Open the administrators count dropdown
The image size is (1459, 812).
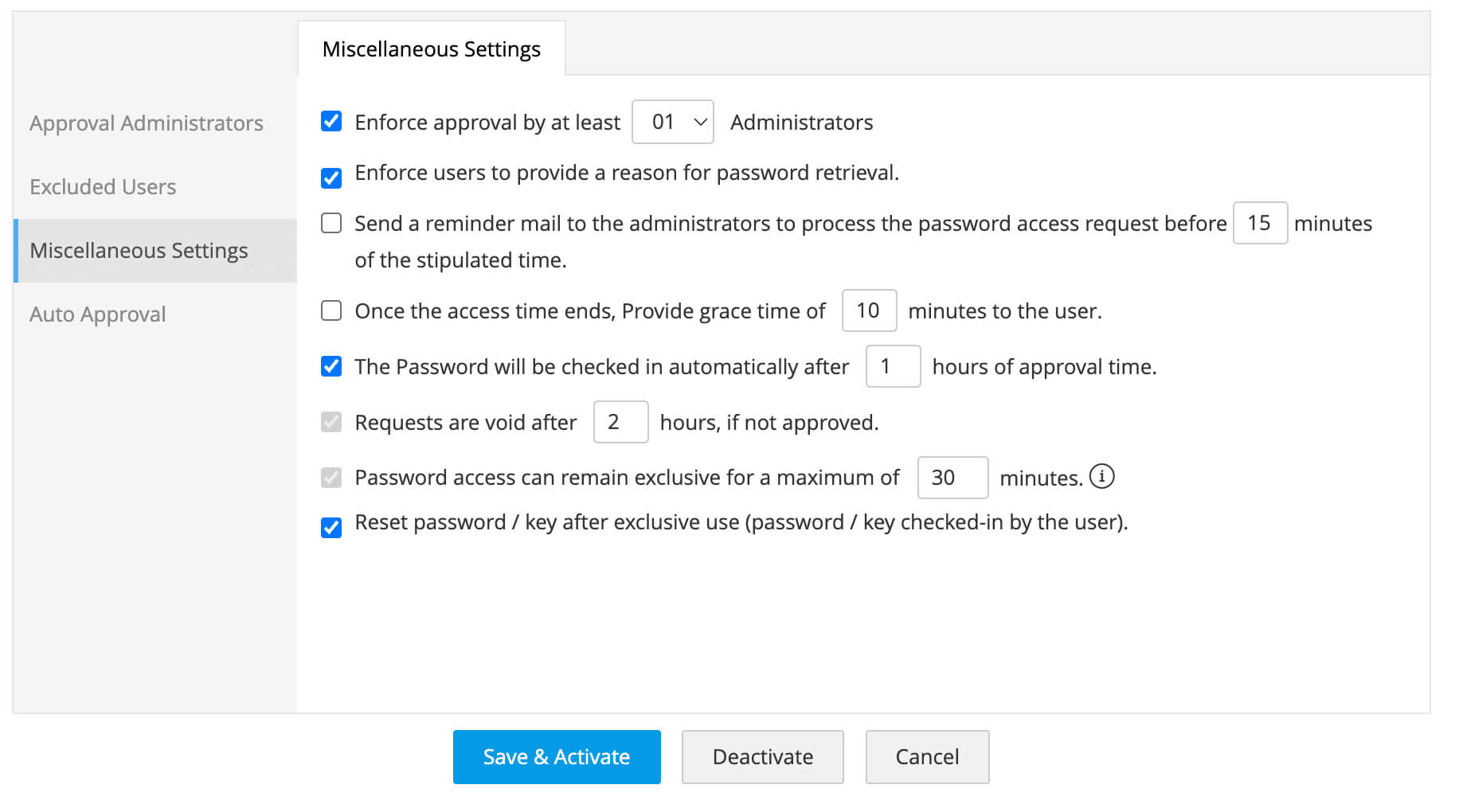point(672,122)
